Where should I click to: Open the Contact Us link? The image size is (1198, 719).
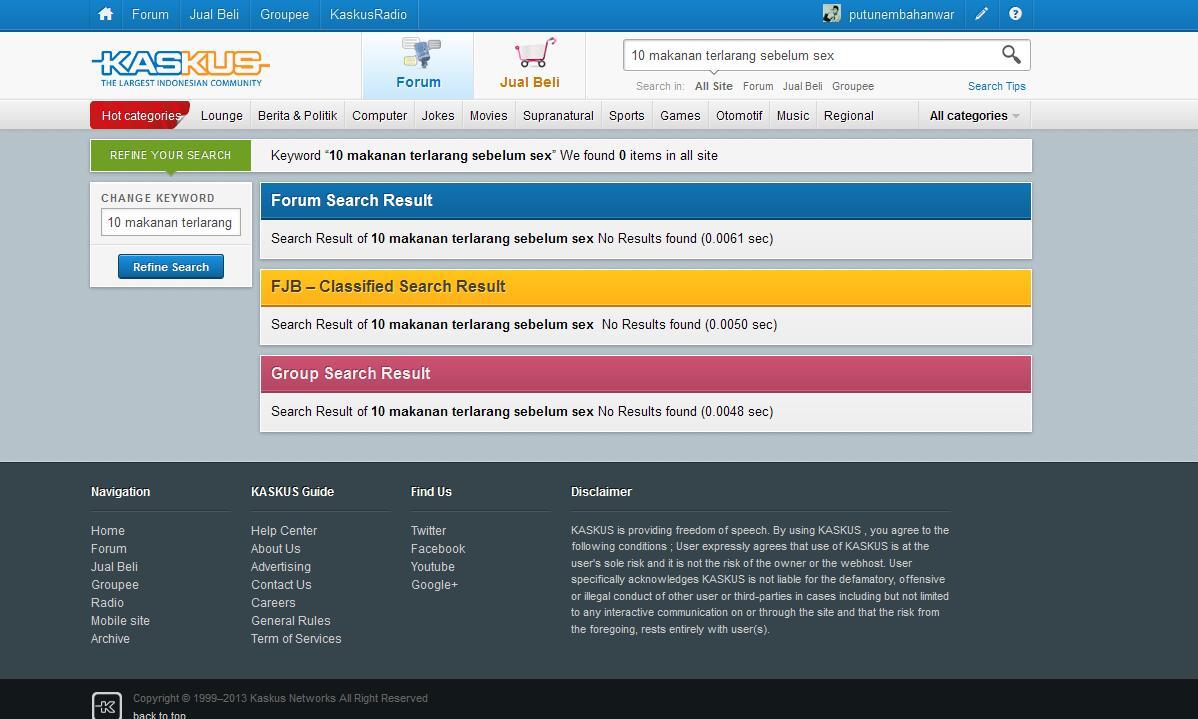(281, 585)
